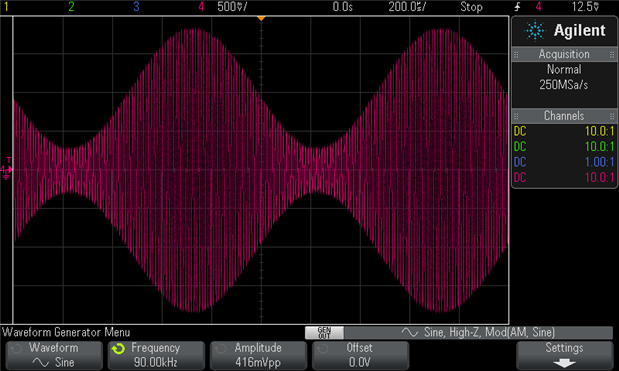Select channel 3 indicator in top bar
The image size is (619, 371).
click(136, 7)
